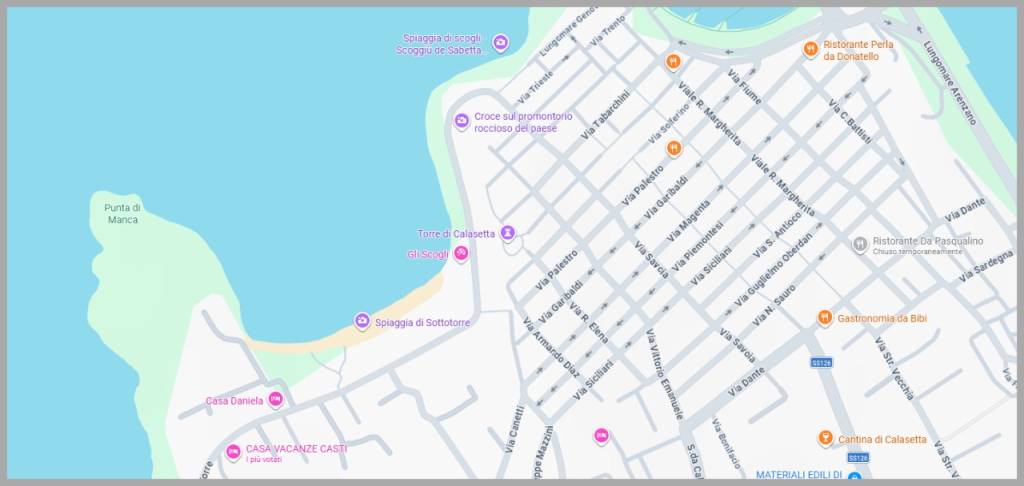
Task: Click the unlabeled pink hotel pin near Via Siciliani
Action: click(x=601, y=436)
